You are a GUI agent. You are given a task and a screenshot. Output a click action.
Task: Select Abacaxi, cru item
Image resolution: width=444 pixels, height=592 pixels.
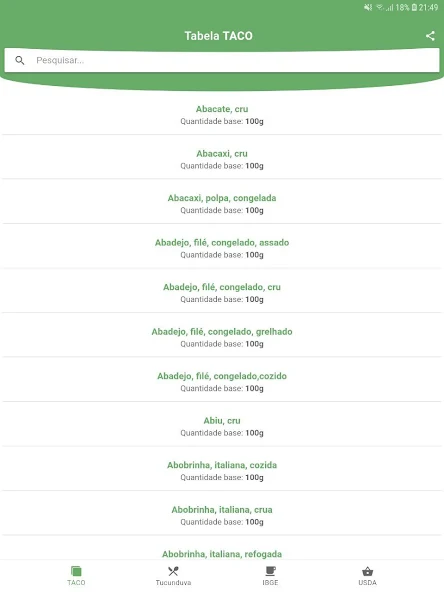pyautogui.click(x=222, y=159)
